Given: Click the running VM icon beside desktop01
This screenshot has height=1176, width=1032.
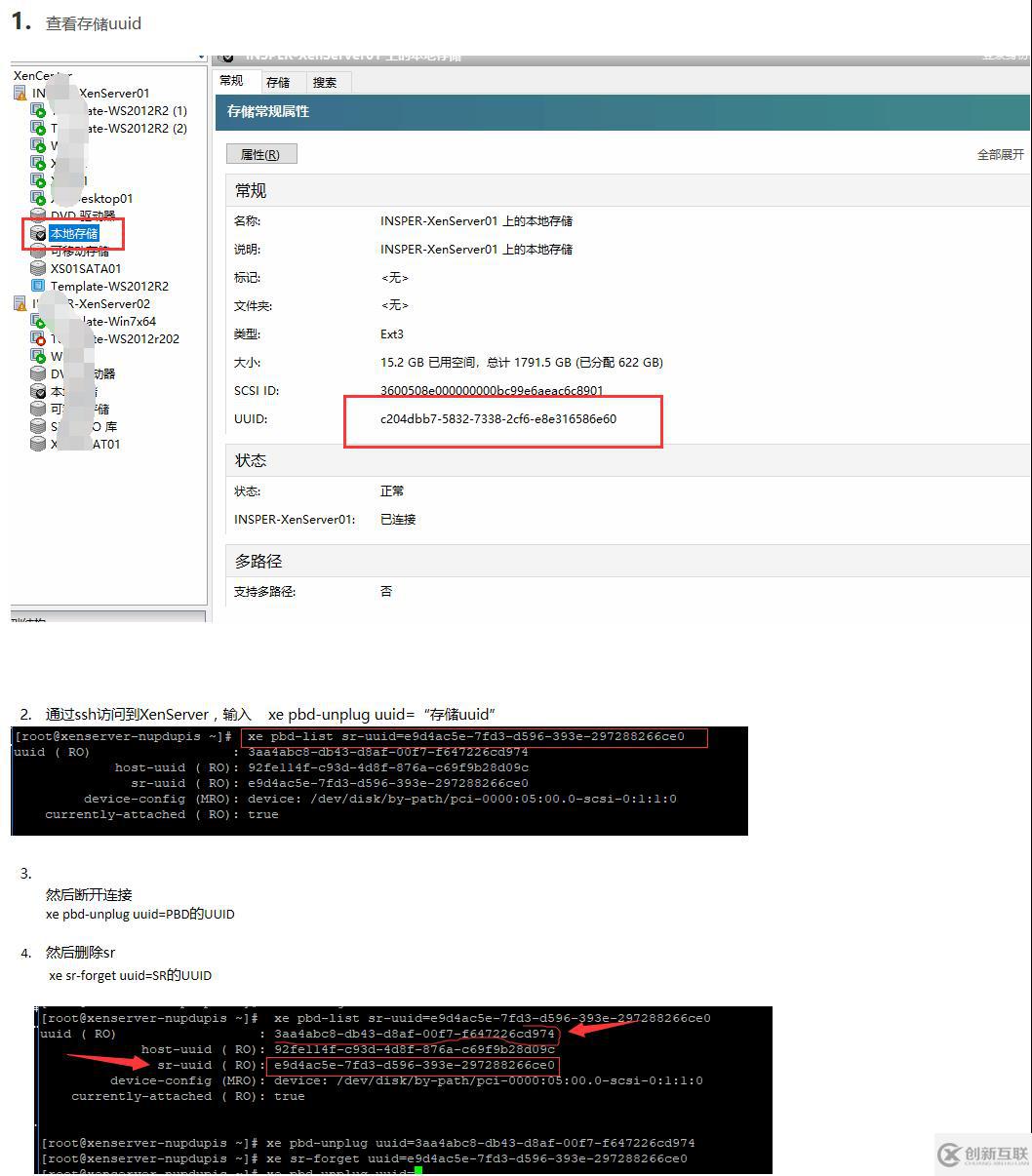Looking at the screenshot, I should (x=38, y=199).
